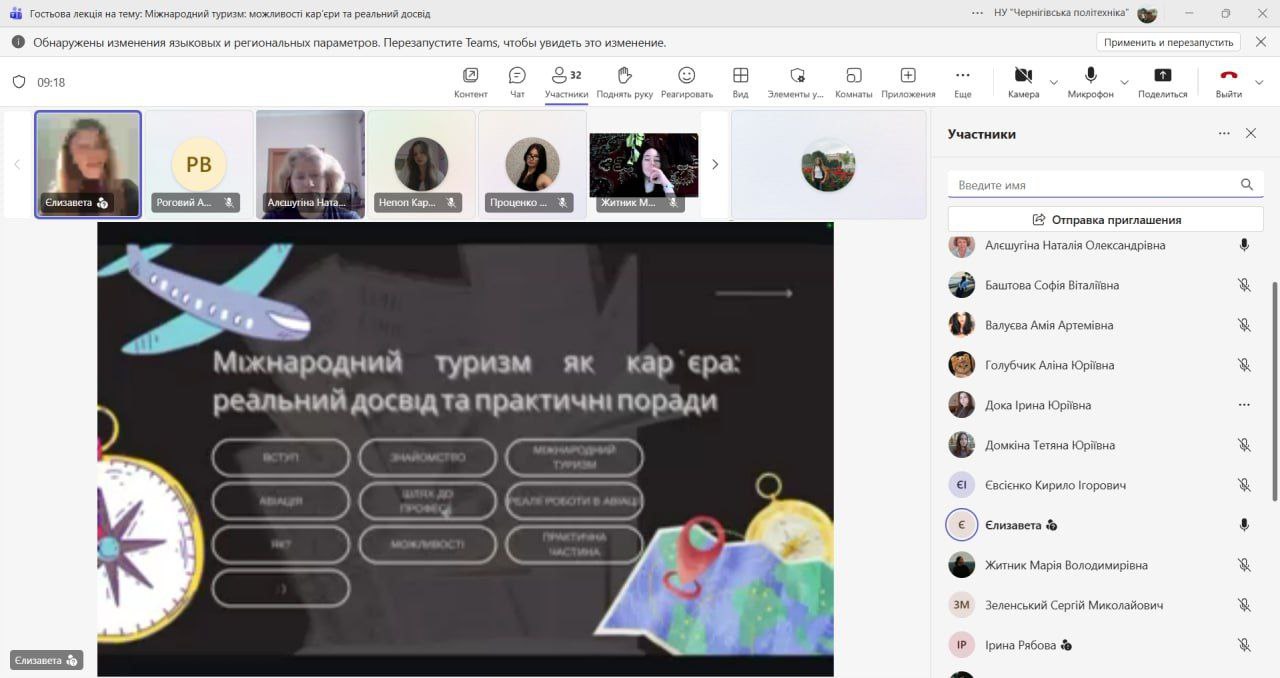Screen dimensions: 1280x678
Task: Toggle the Участники (Participants) tab
Action: [566, 76]
